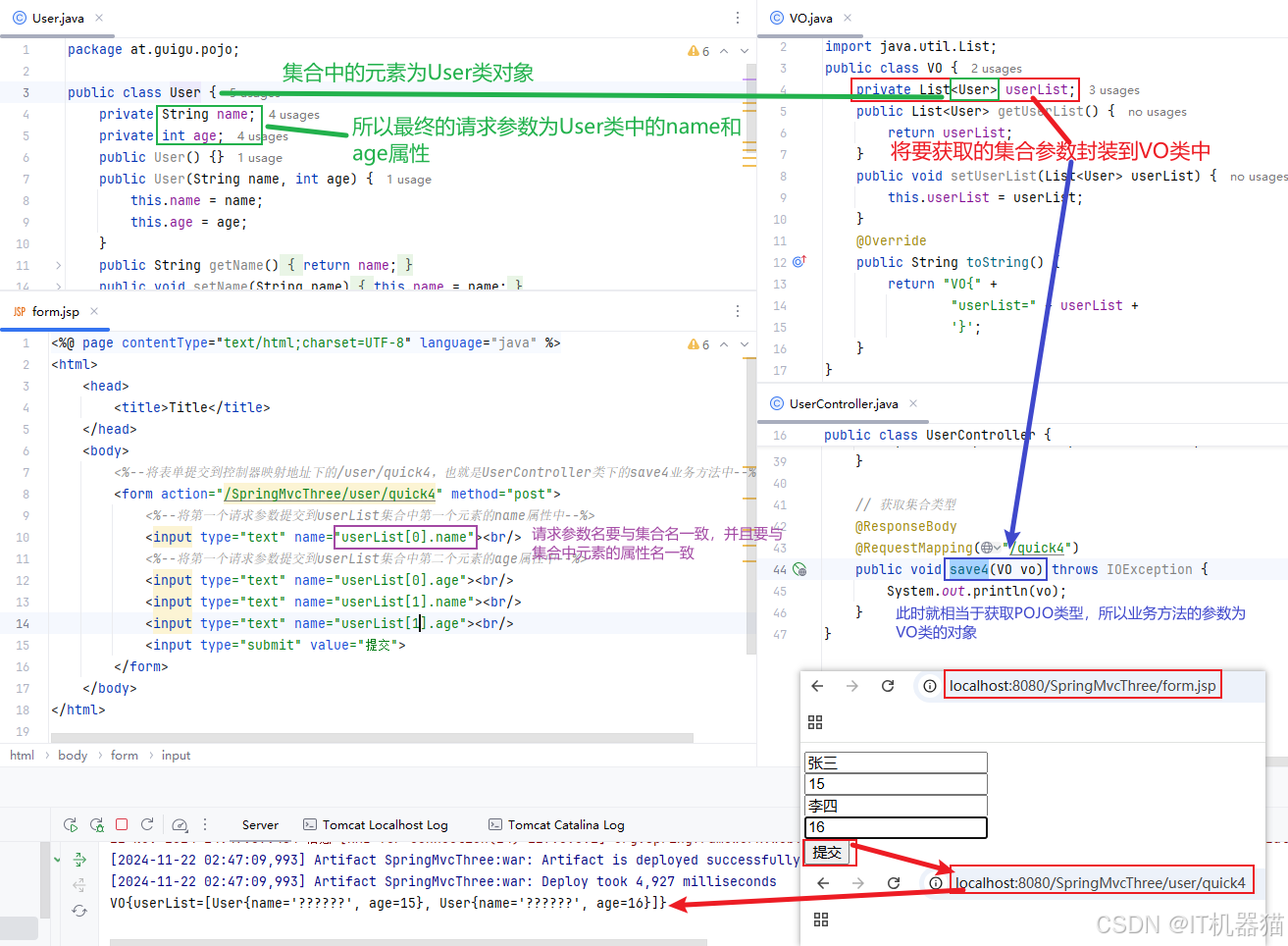1288x946 pixels.
Task: Go back in the quick4 browser window
Action: [x=823, y=883]
